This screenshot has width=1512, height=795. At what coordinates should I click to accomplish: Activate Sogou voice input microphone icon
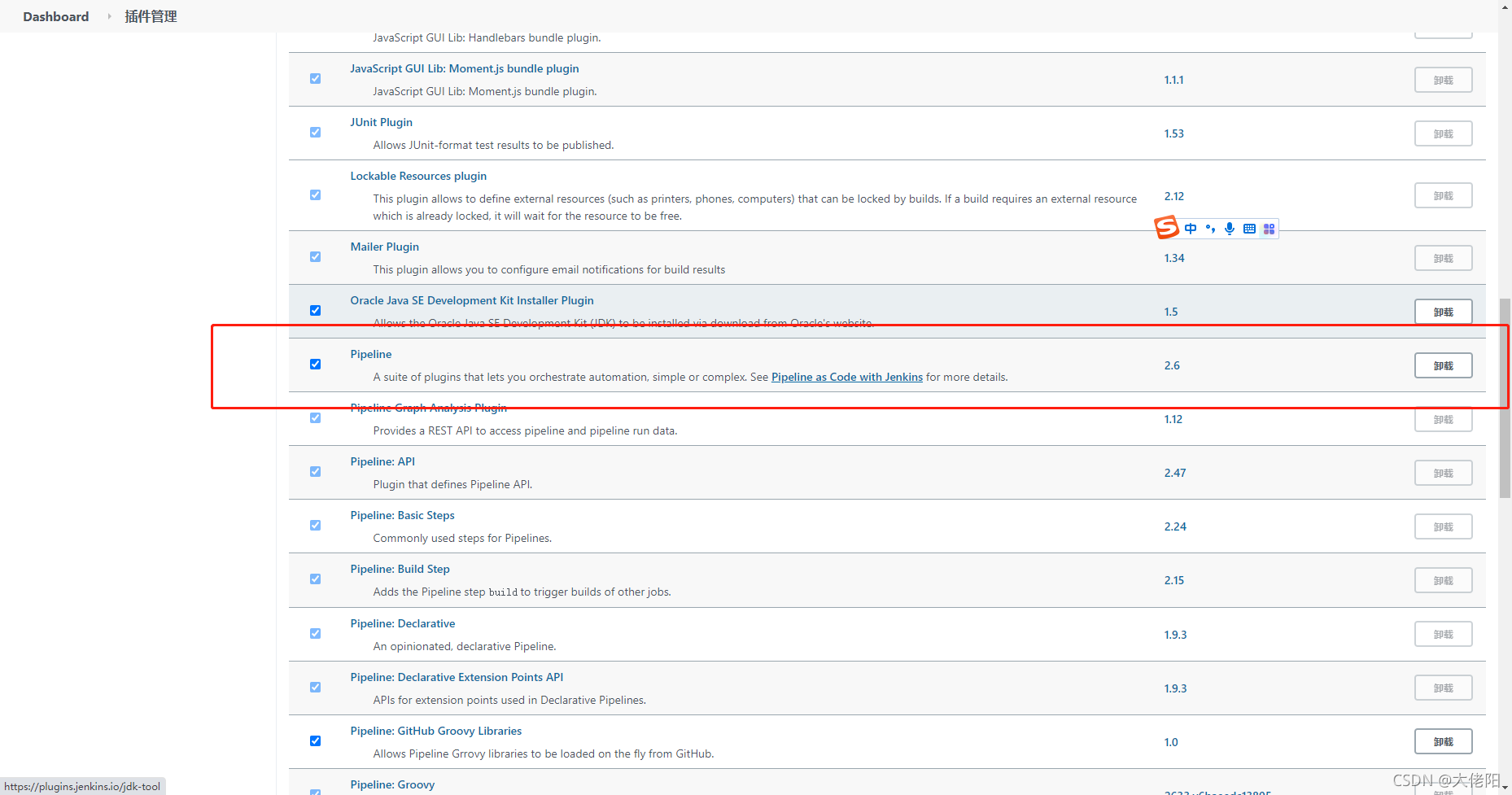click(1230, 229)
